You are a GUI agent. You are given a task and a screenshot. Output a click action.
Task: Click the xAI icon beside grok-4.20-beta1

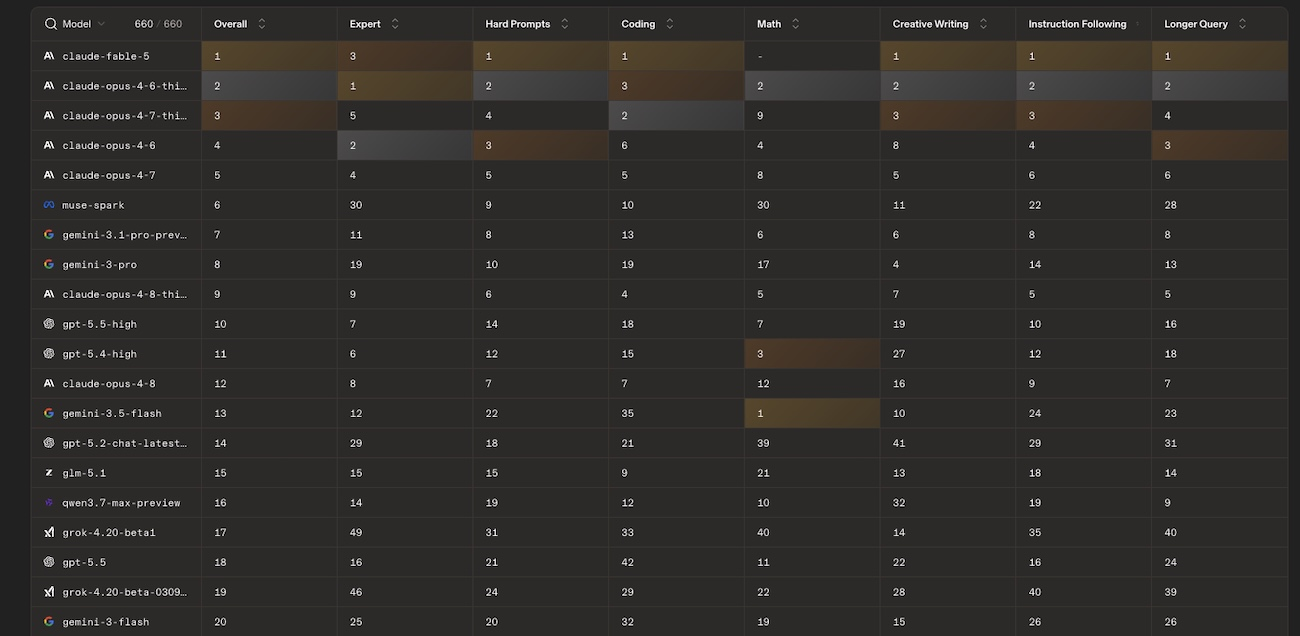point(49,532)
